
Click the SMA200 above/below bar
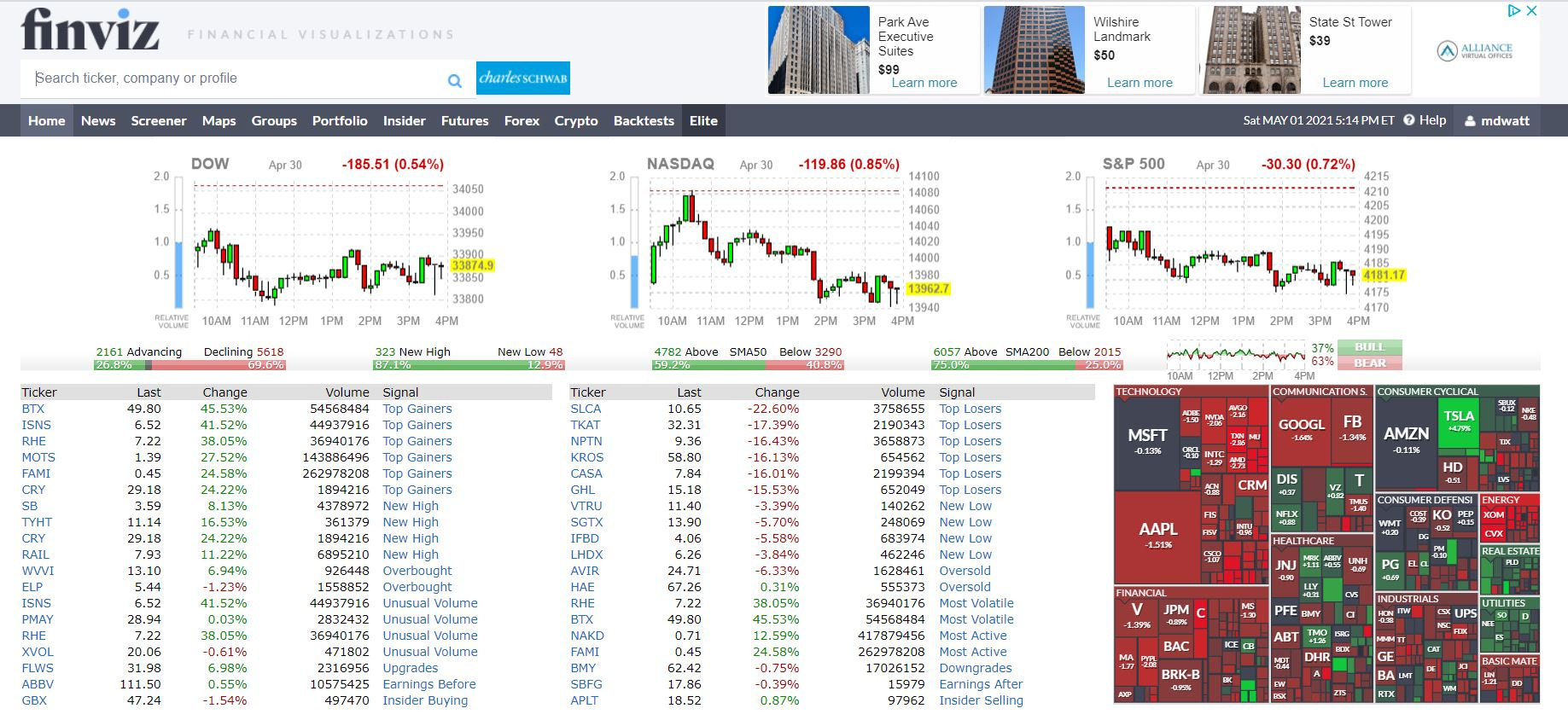pyautogui.click(x=1027, y=365)
